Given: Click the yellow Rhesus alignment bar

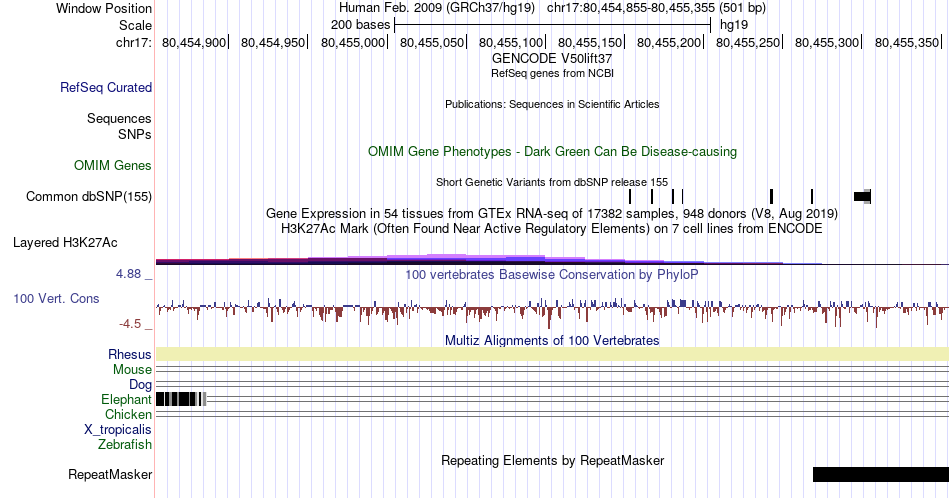Looking at the screenshot, I should point(552,354).
